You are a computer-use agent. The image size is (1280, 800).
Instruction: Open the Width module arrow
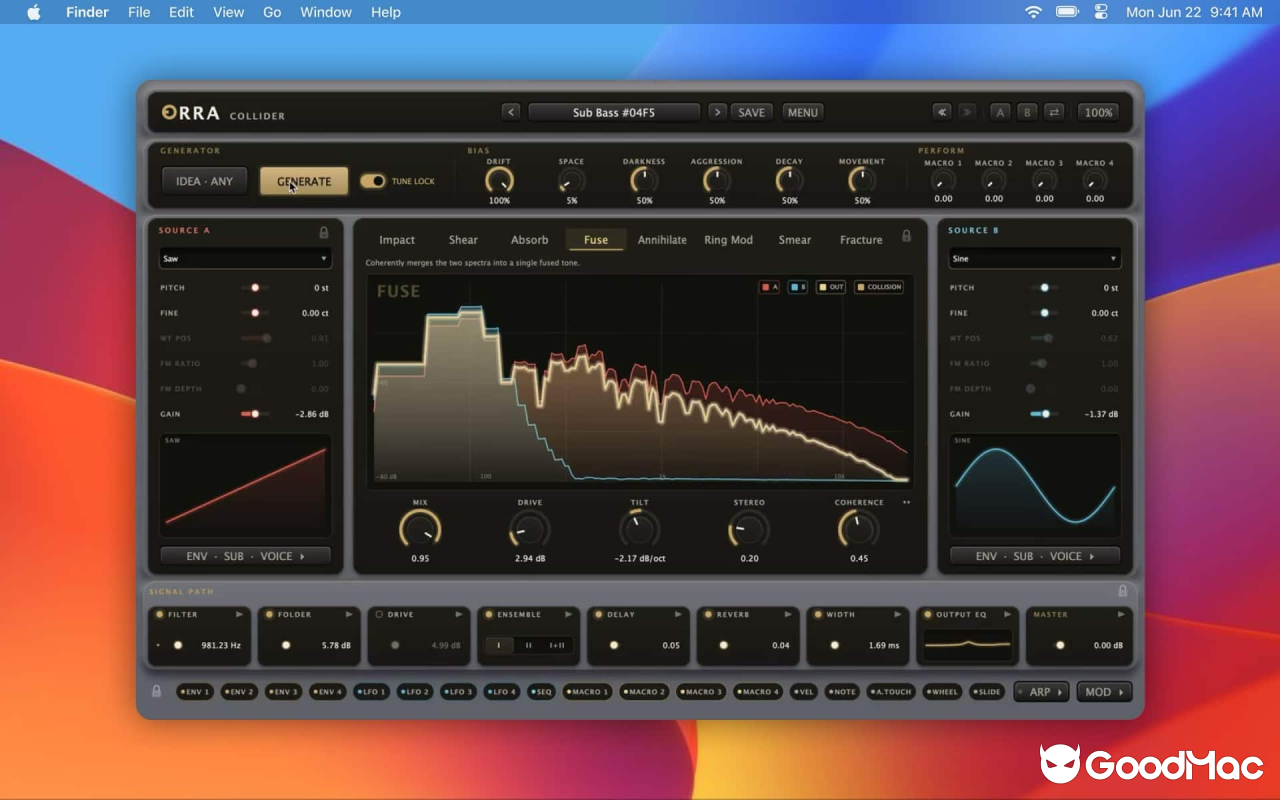(x=899, y=614)
